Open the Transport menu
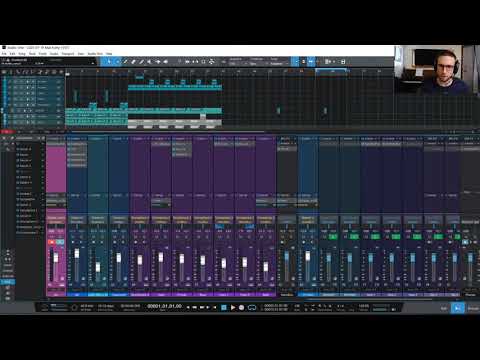Viewport: 480px width, 360px height. (68, 53)
